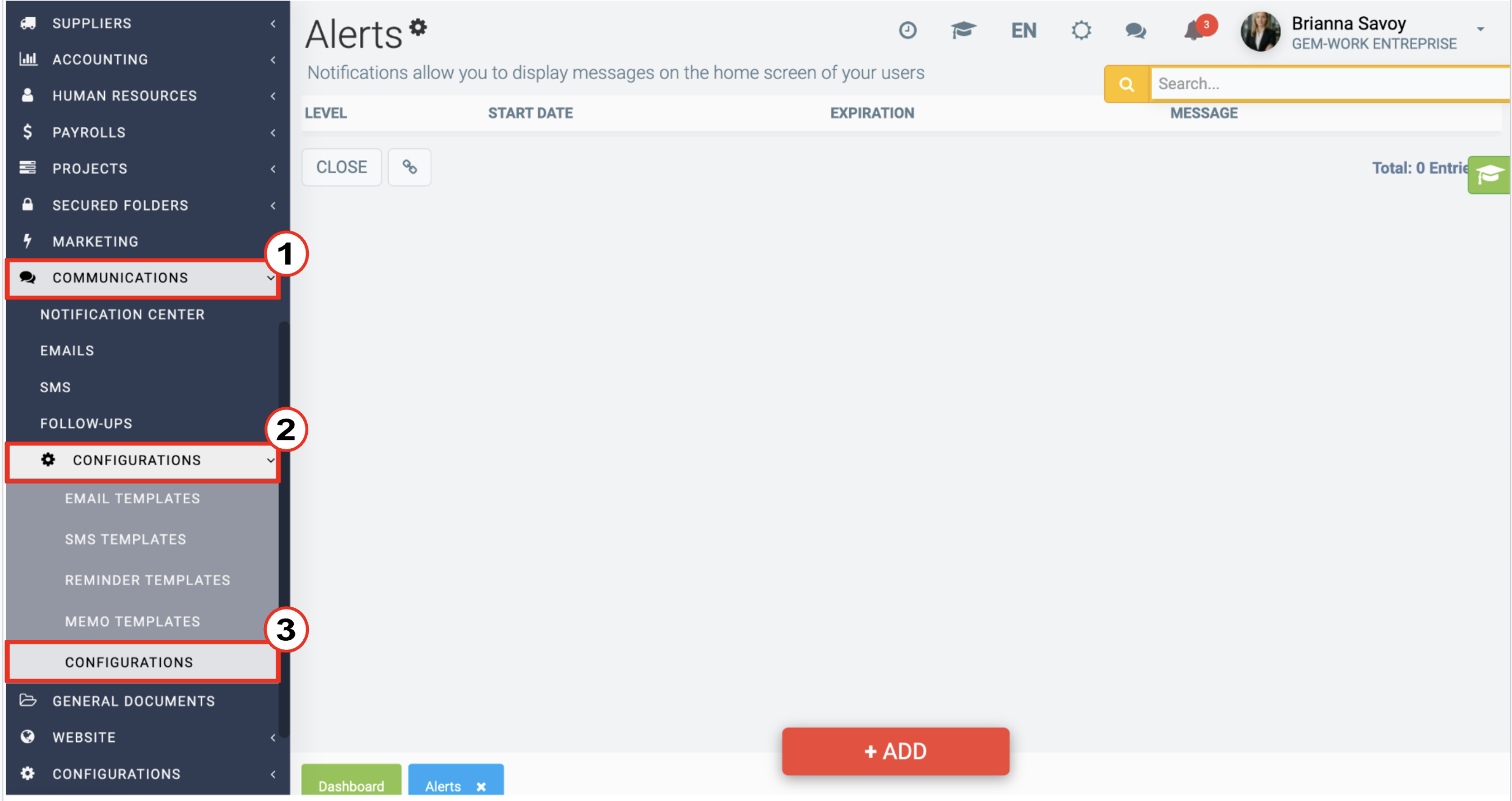Expand the Suppliers menu chevron
1512x801 pixels.
(273, 24)
